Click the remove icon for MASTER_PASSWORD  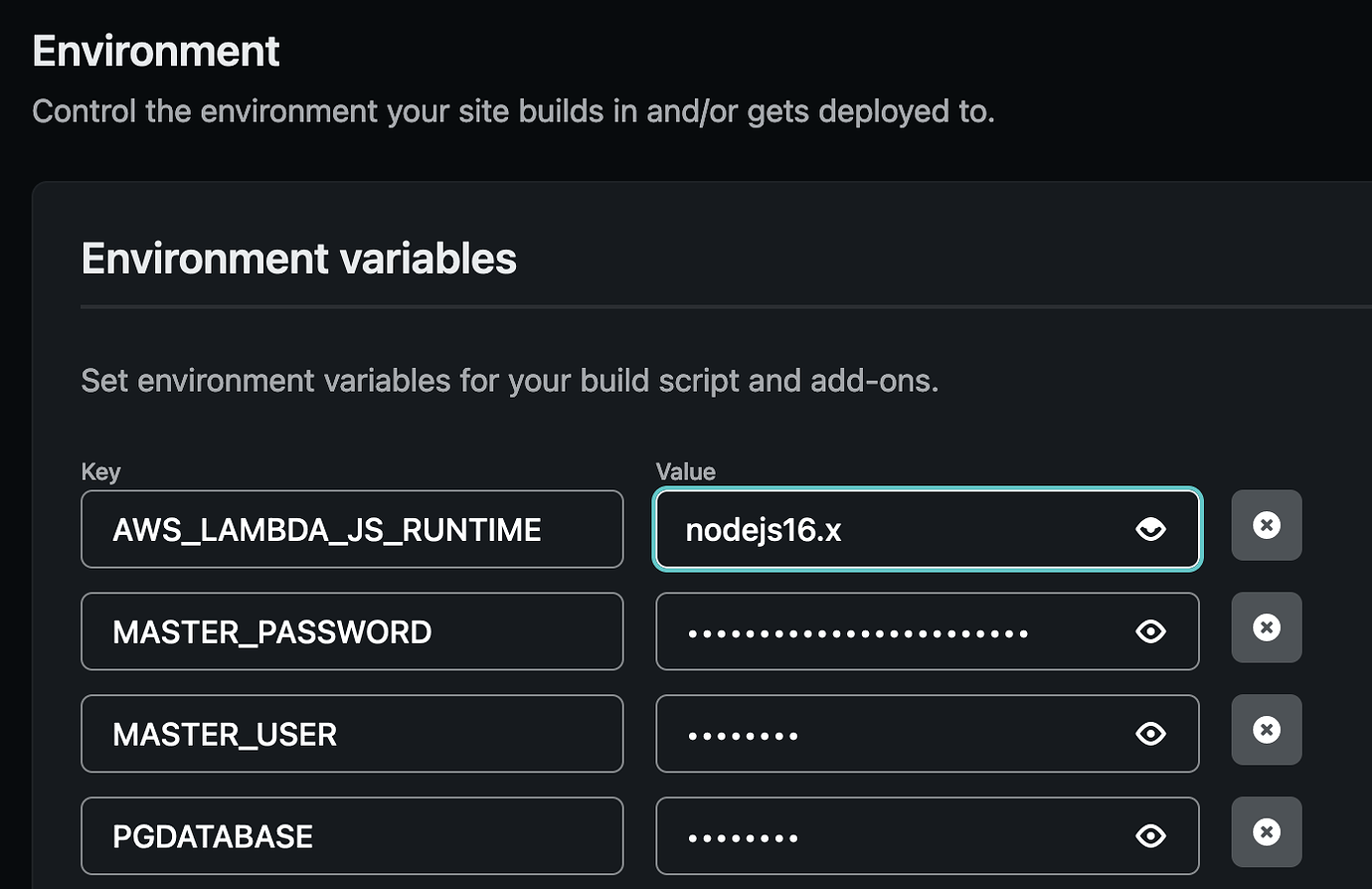1267,627
